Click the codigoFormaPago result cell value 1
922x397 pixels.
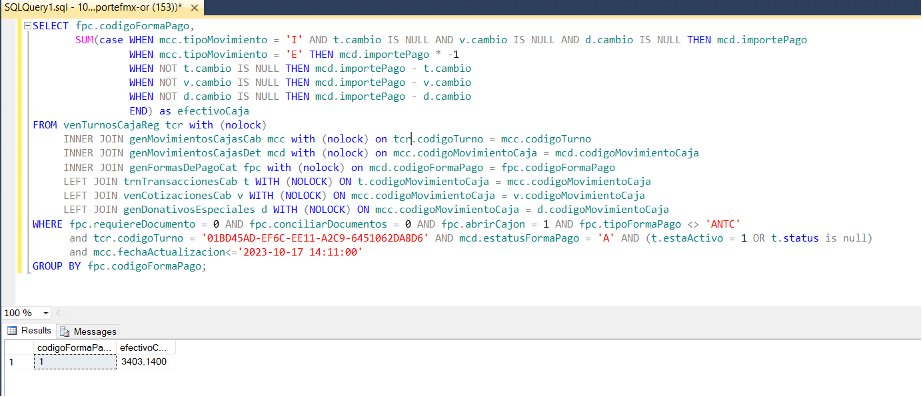pyautogui.click(x=75, y=362)
